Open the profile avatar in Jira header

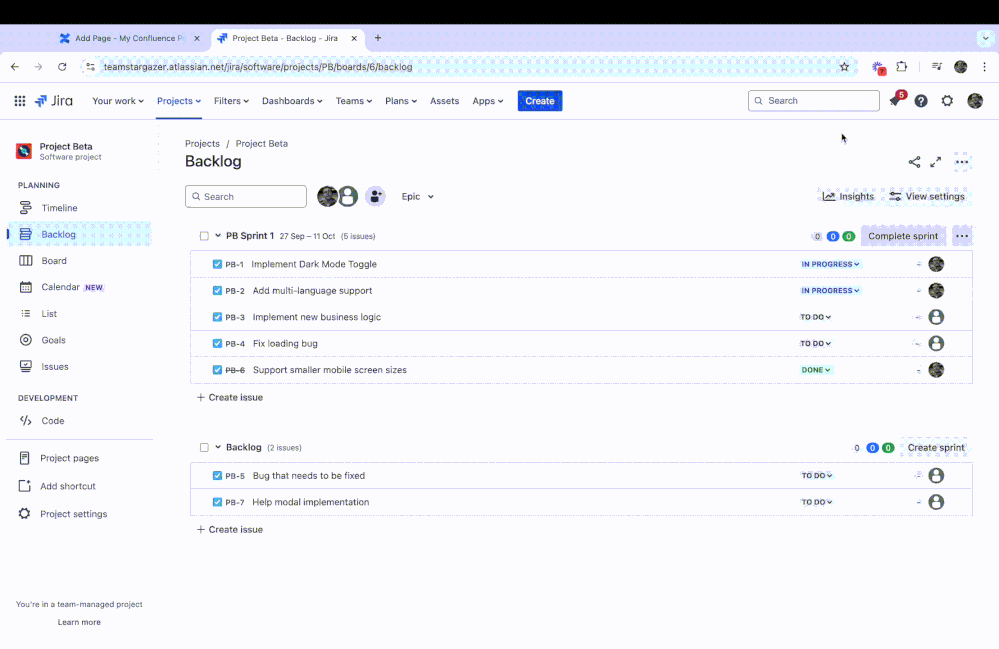[x=975, y=101]
